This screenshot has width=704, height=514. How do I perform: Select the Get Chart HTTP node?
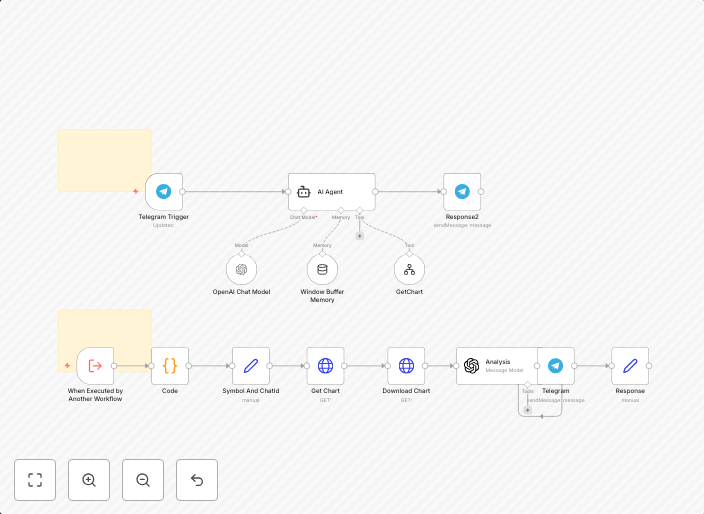click(x=325, y=366)
